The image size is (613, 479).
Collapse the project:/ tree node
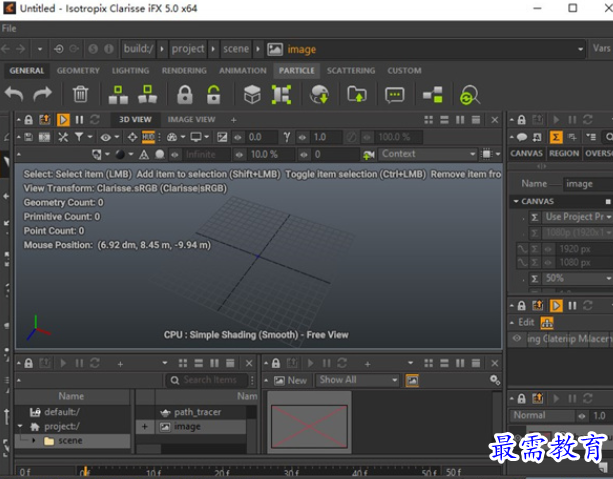(20, 426)
